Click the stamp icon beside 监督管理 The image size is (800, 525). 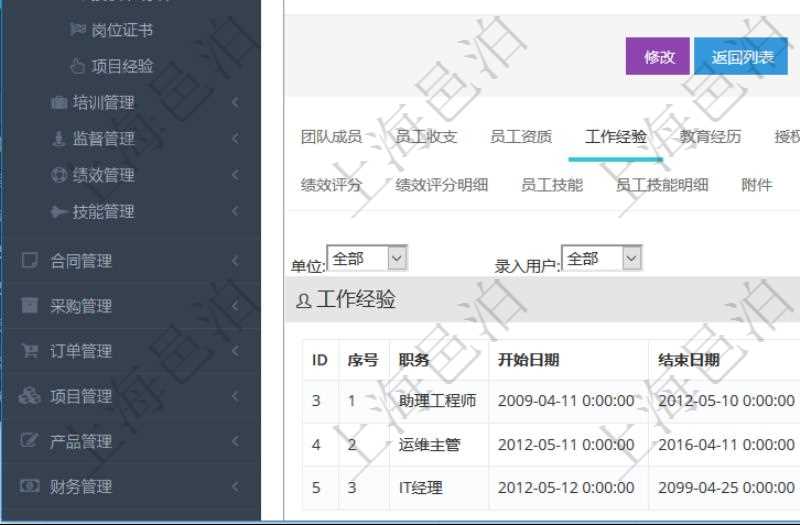point(59,138)
